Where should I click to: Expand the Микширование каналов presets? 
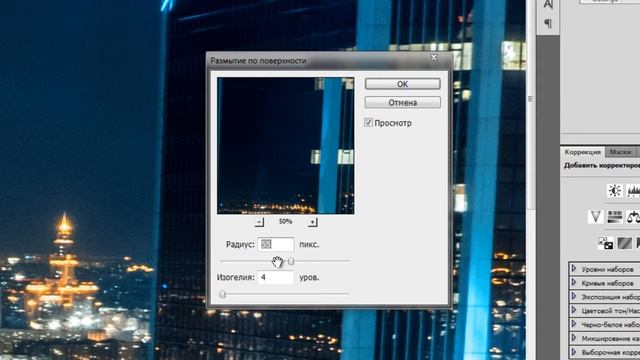click(574, 338)
